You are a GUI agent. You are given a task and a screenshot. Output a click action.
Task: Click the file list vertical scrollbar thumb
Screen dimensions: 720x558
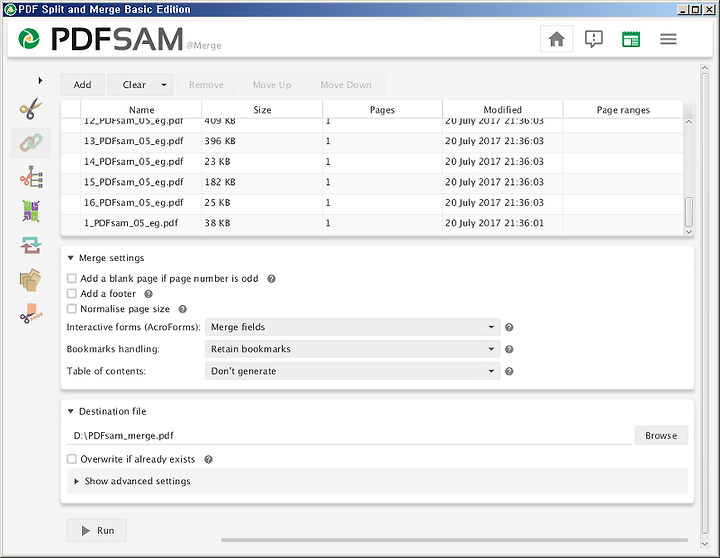689,212
